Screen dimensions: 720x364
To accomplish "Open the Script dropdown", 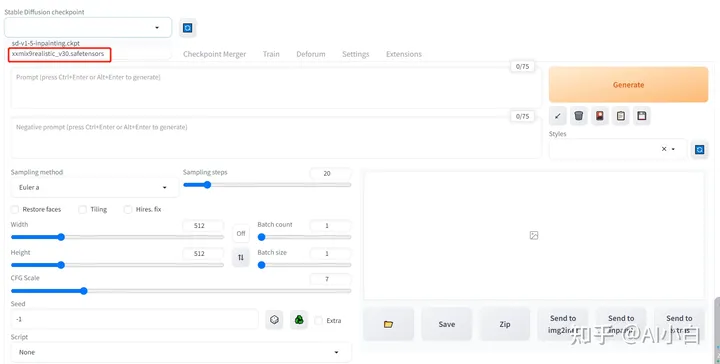I will point(181,352).
